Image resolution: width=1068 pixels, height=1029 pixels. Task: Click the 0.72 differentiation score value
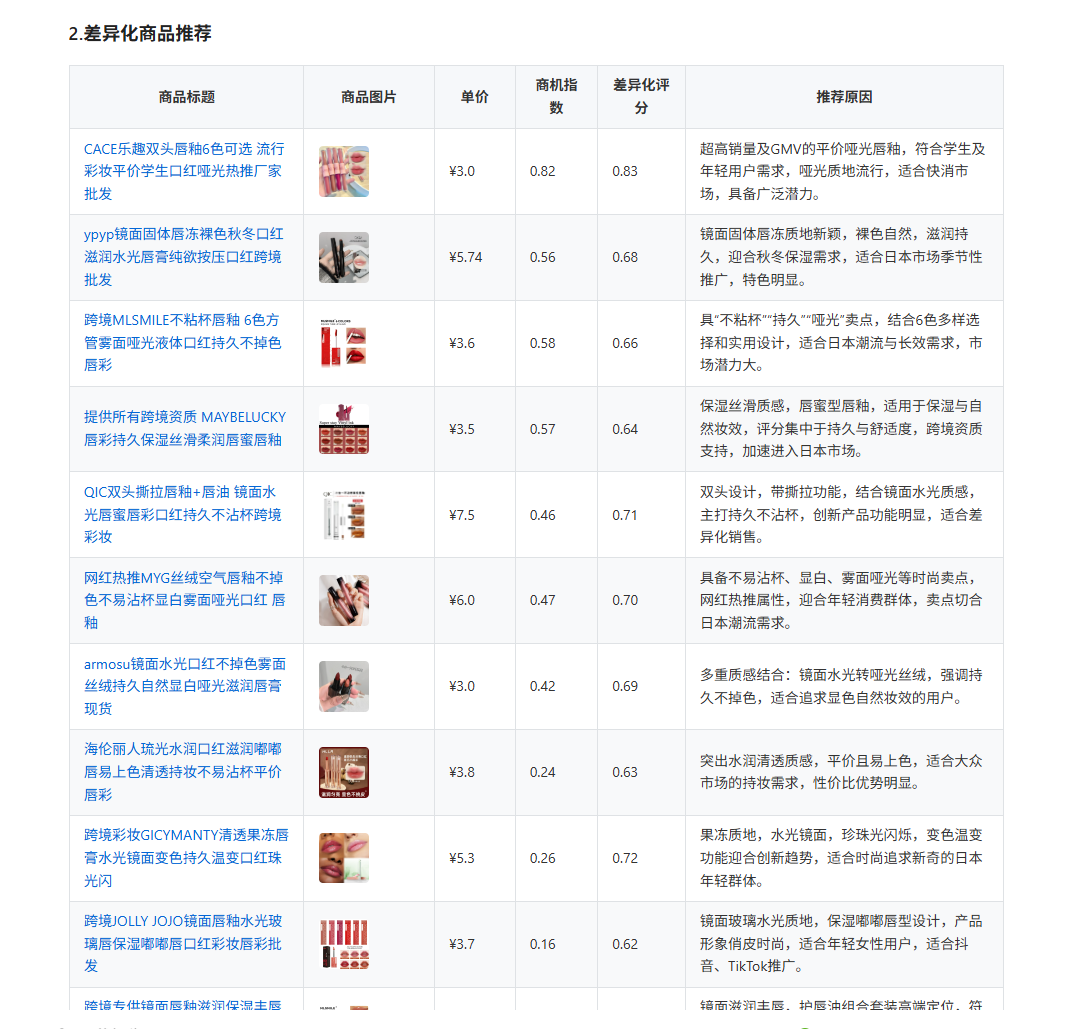click(x=625, y=858)
